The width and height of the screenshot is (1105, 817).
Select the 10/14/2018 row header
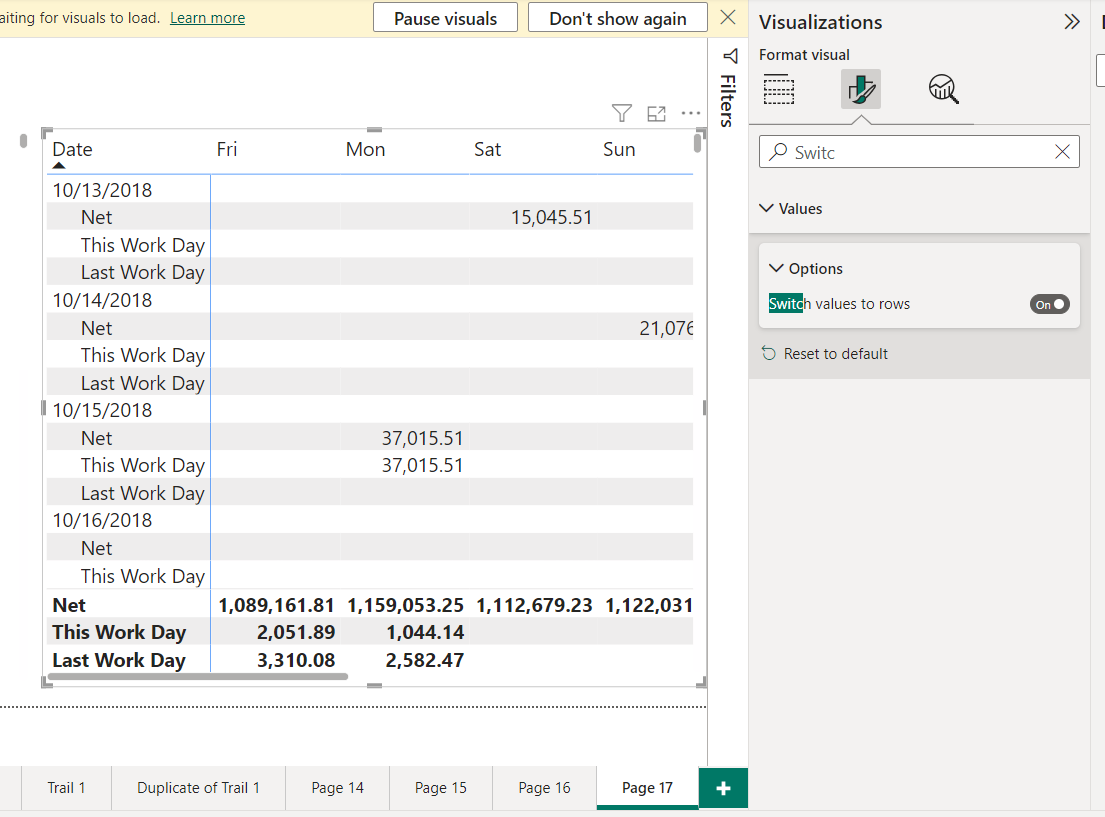(102, 300)
